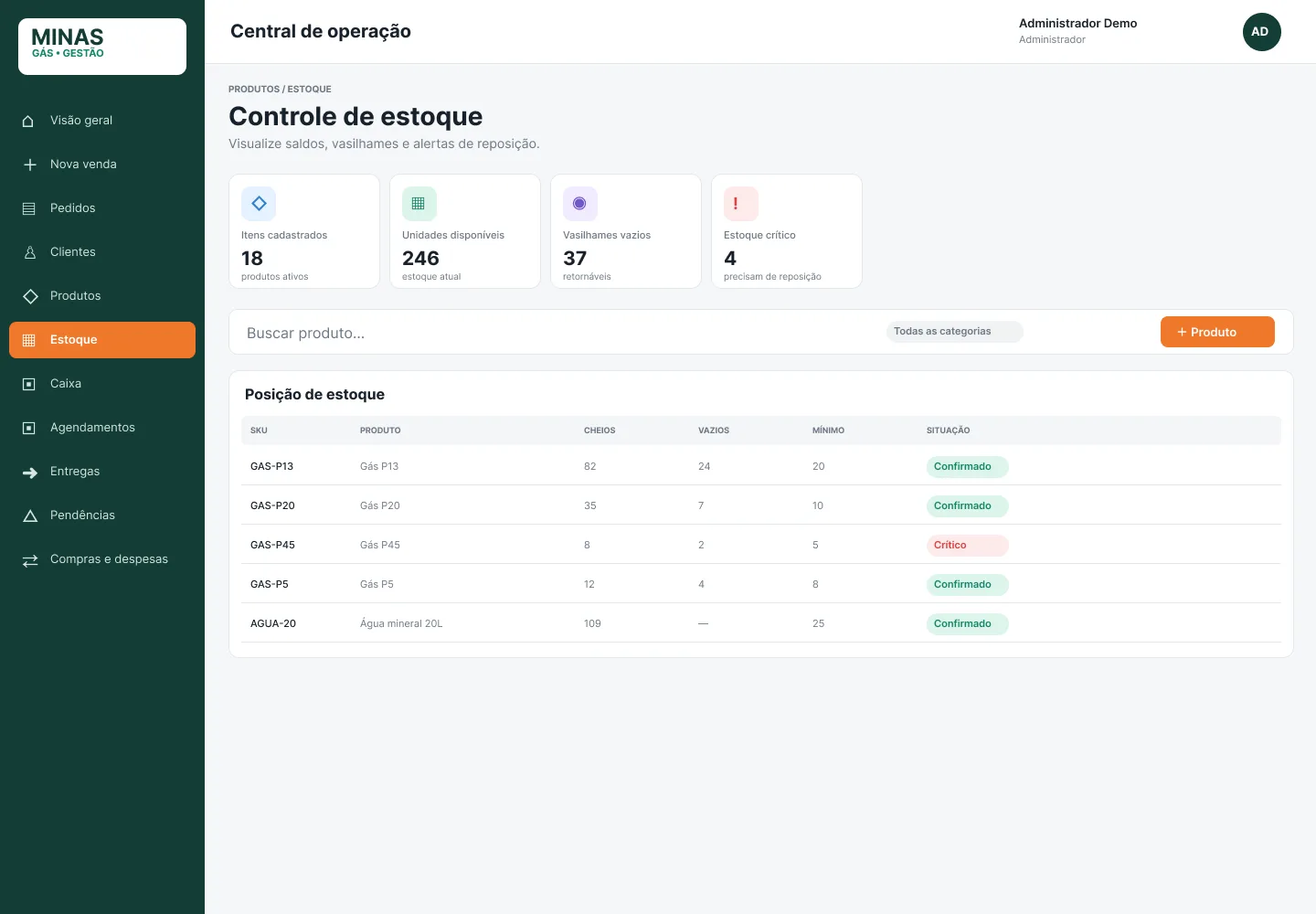Click the swap arrows icon beside Compras e despesas
This screenshot has width=1316, height=914.
coord(29,560)
